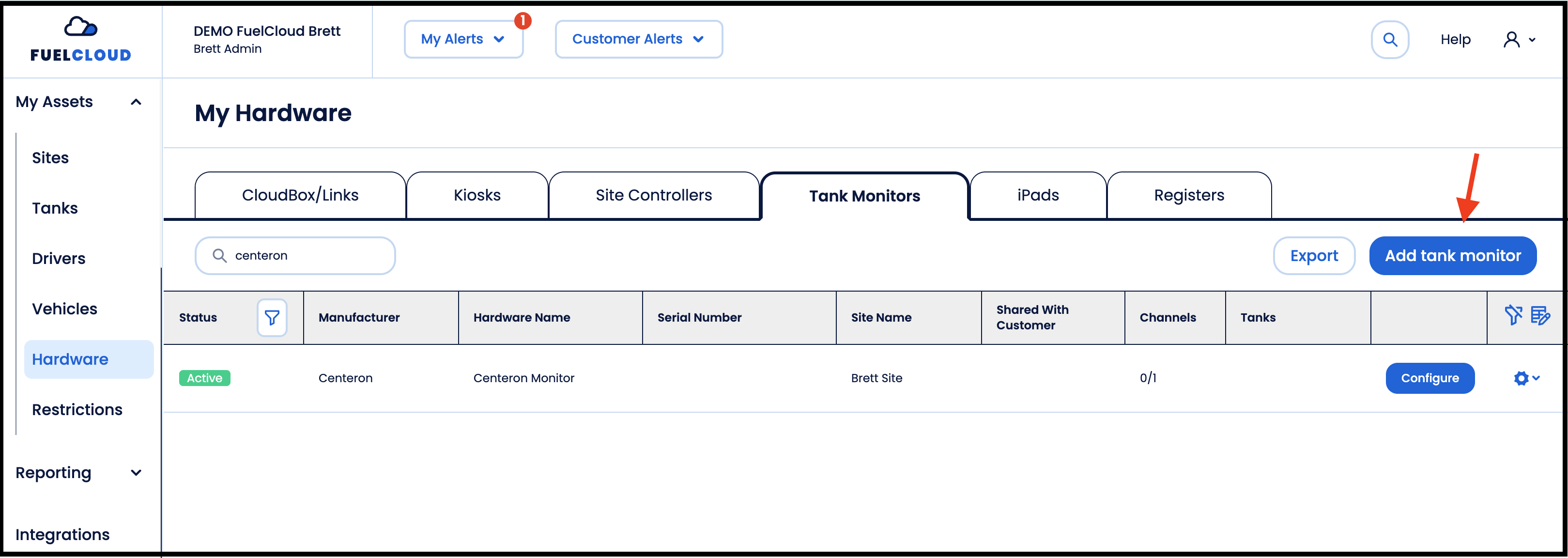Select Hardware in the sidebar
The width and height of the screenshot is (1568, 558).
[89, 359]
